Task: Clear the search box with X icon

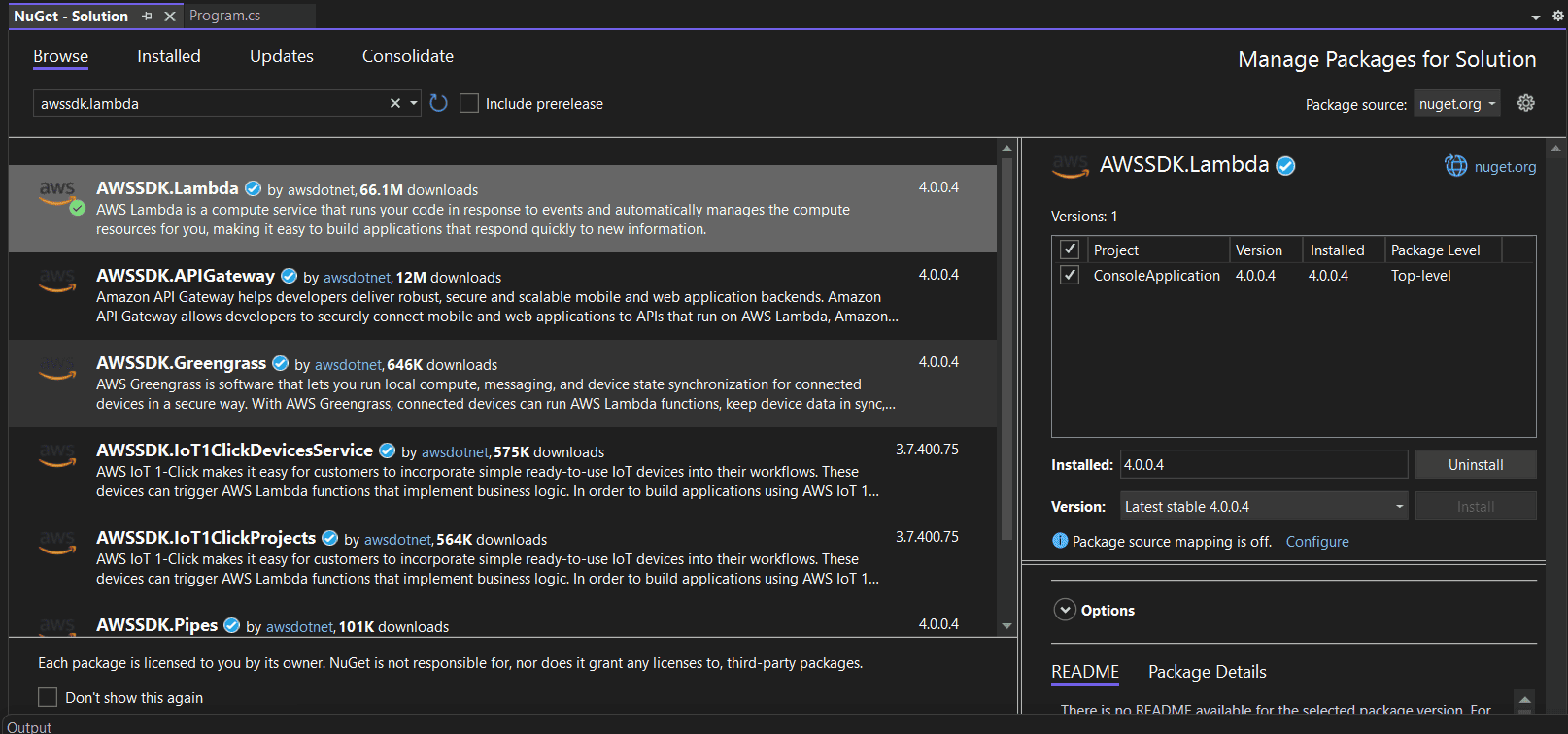Action: [x=395, y=103]
